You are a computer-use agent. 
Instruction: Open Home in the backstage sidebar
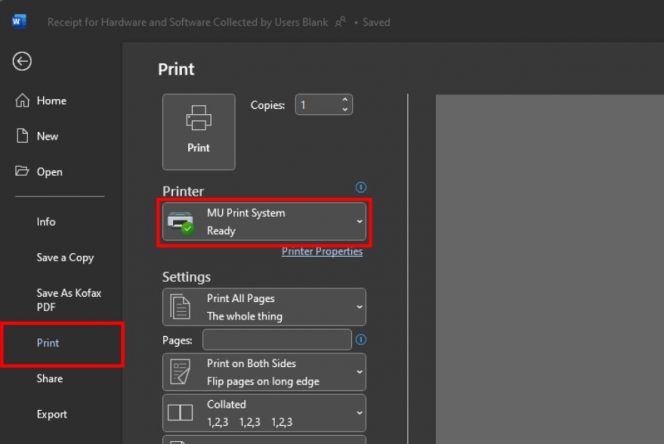(x=50, y=101)
